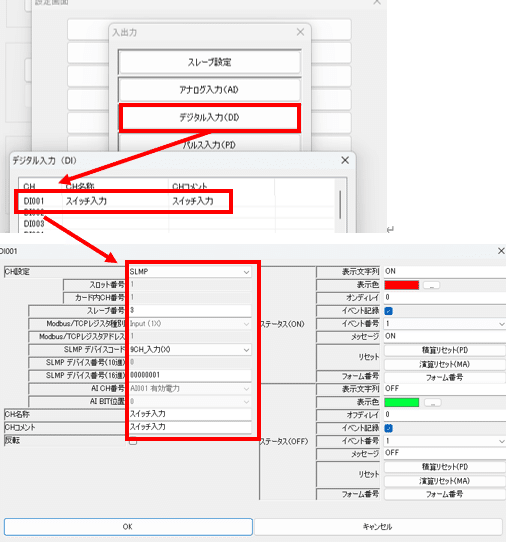
Task: Open the SLMP デバイスコード dropdown
Action: [x=190, y=349]
